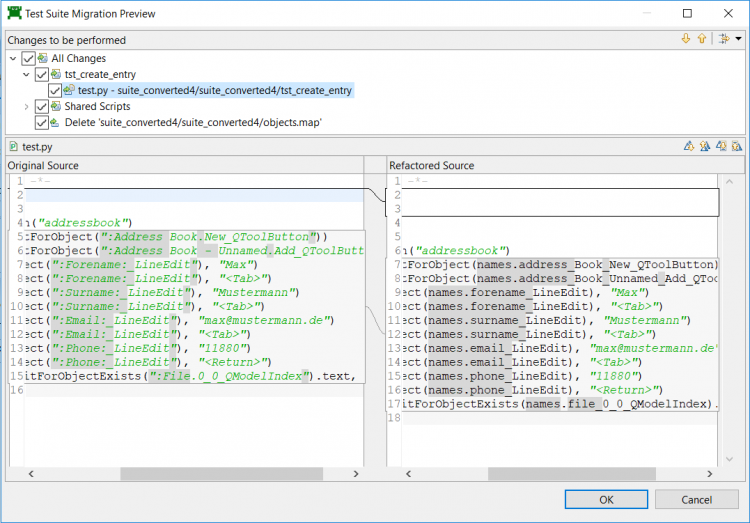750x523 pixels.
Task: Toggle the tst_create_entry checkbox
Action: [41, 75]
